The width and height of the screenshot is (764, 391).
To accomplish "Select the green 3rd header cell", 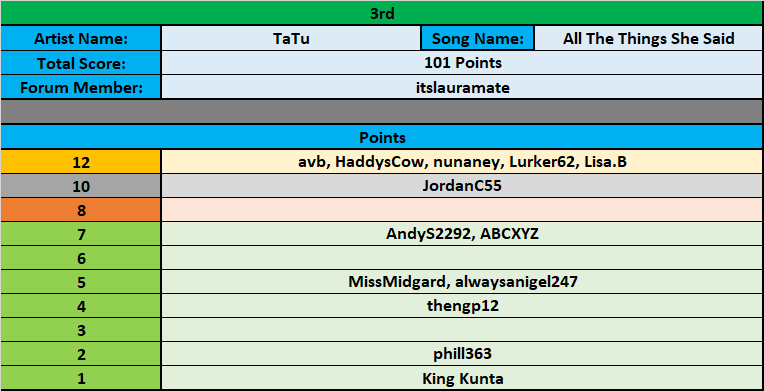I will pos(382,14).
